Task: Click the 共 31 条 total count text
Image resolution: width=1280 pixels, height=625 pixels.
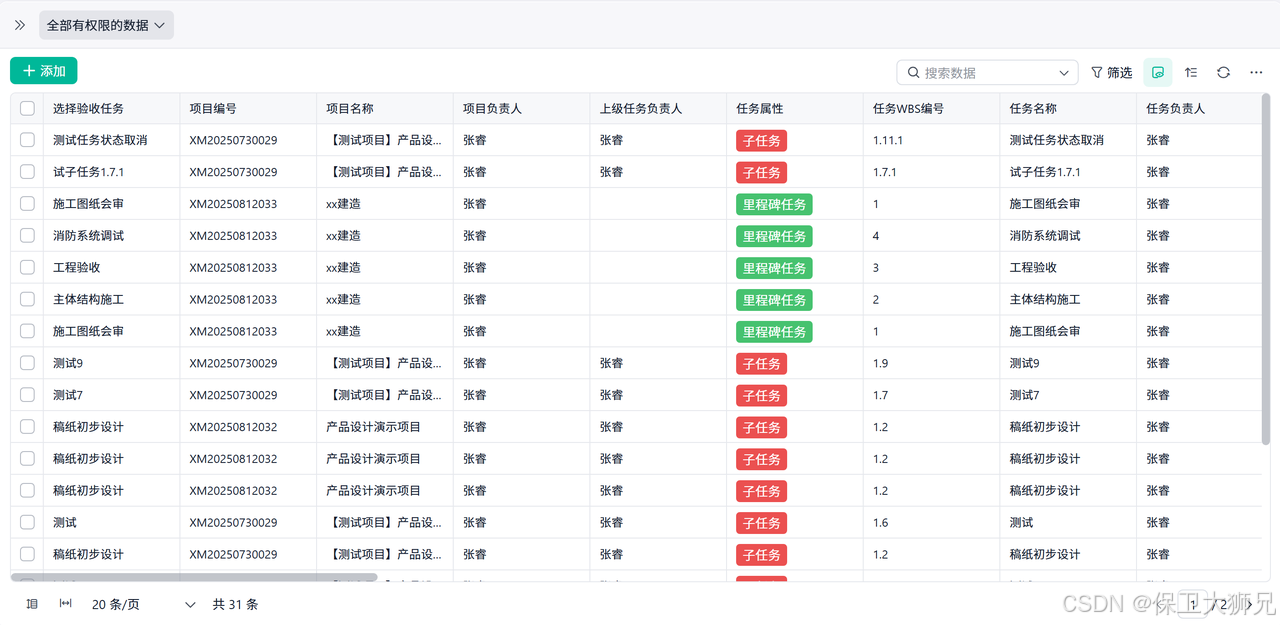Action: (x=236, y=604)
